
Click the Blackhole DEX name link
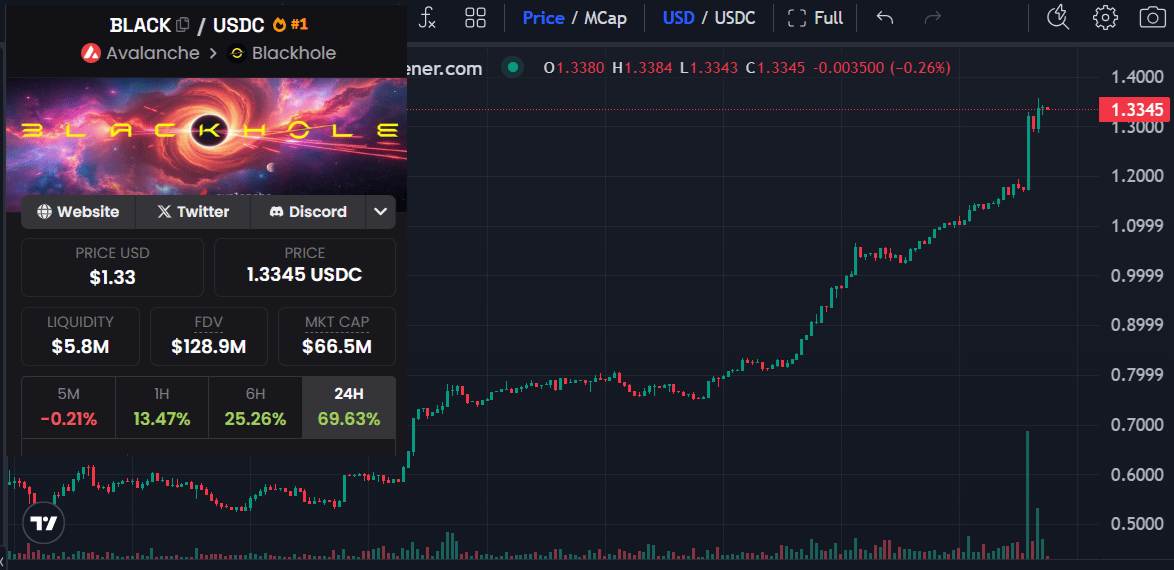point(294,53)
